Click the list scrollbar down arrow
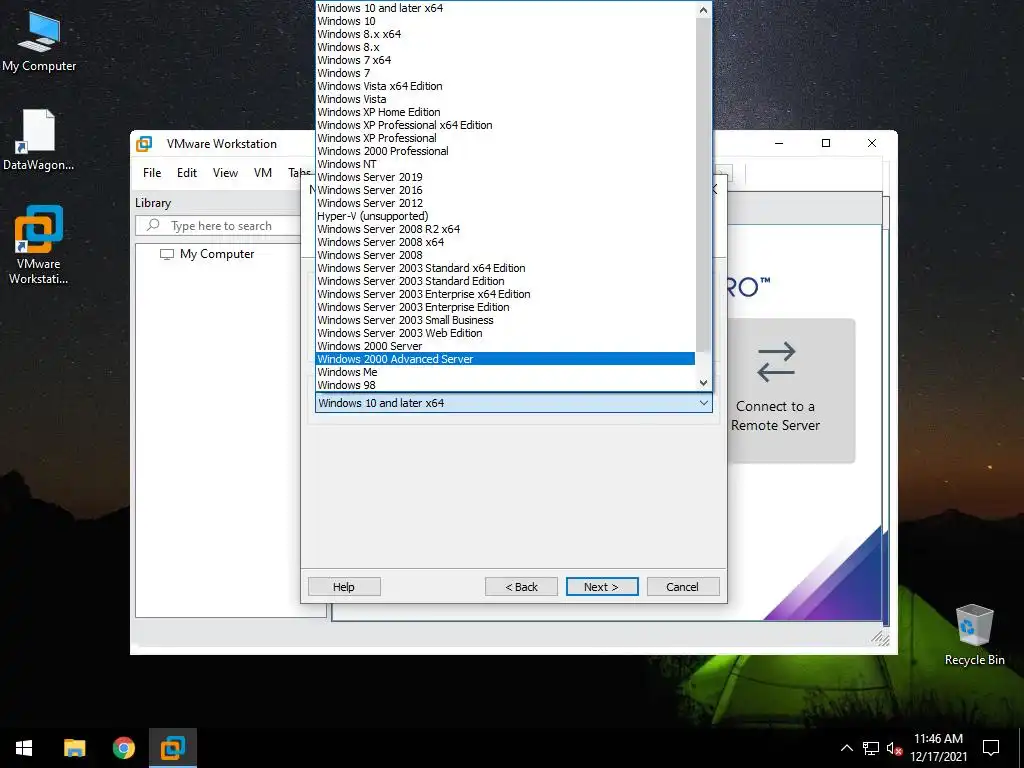Image resolution: width=1024 pixels, height=768 pixels. tap(703, 383)
